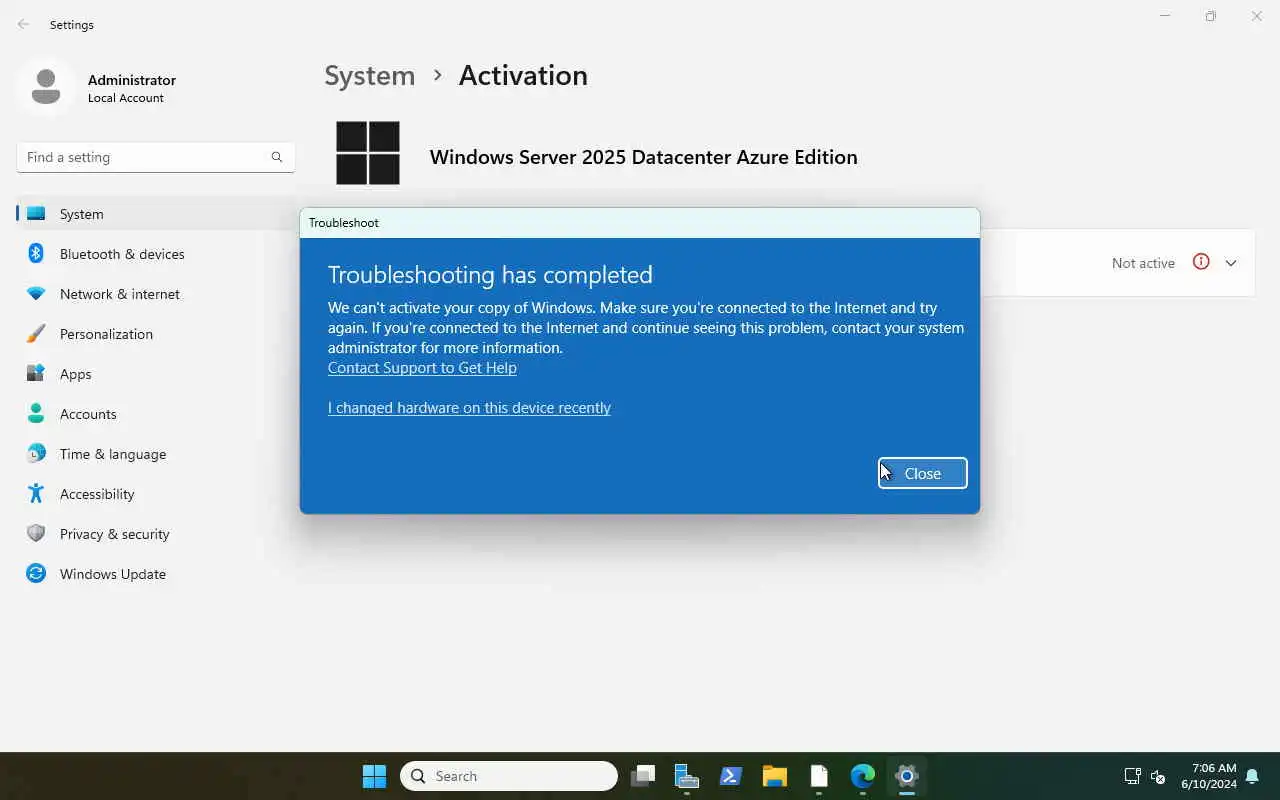Close the Settings window
Screen dimensions: 1280x800
1257,16
